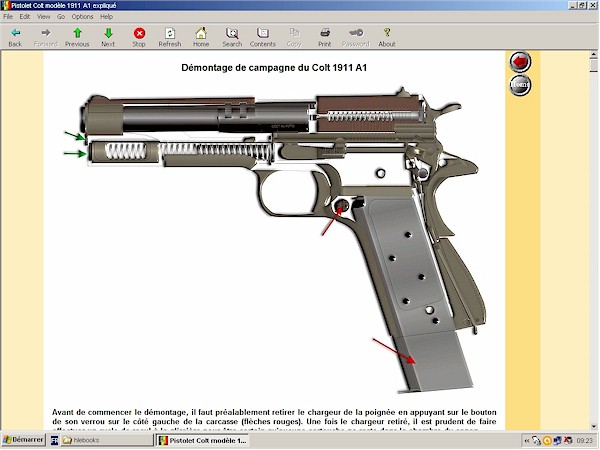Switch to hlebooks taskbar window
600x450 pixels.
[x=106, y=440]
